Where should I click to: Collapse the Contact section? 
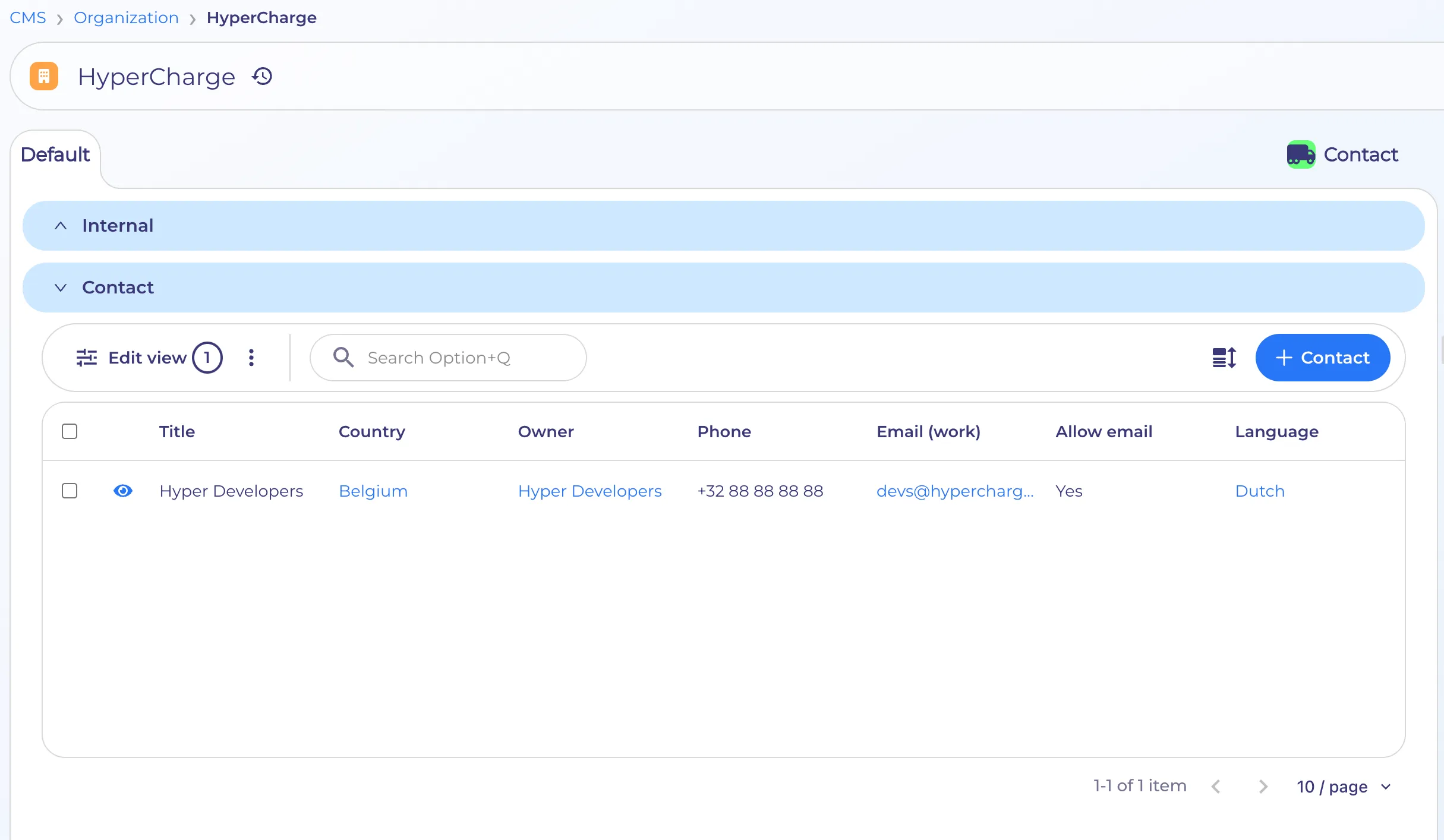click(x=723, y=288)
